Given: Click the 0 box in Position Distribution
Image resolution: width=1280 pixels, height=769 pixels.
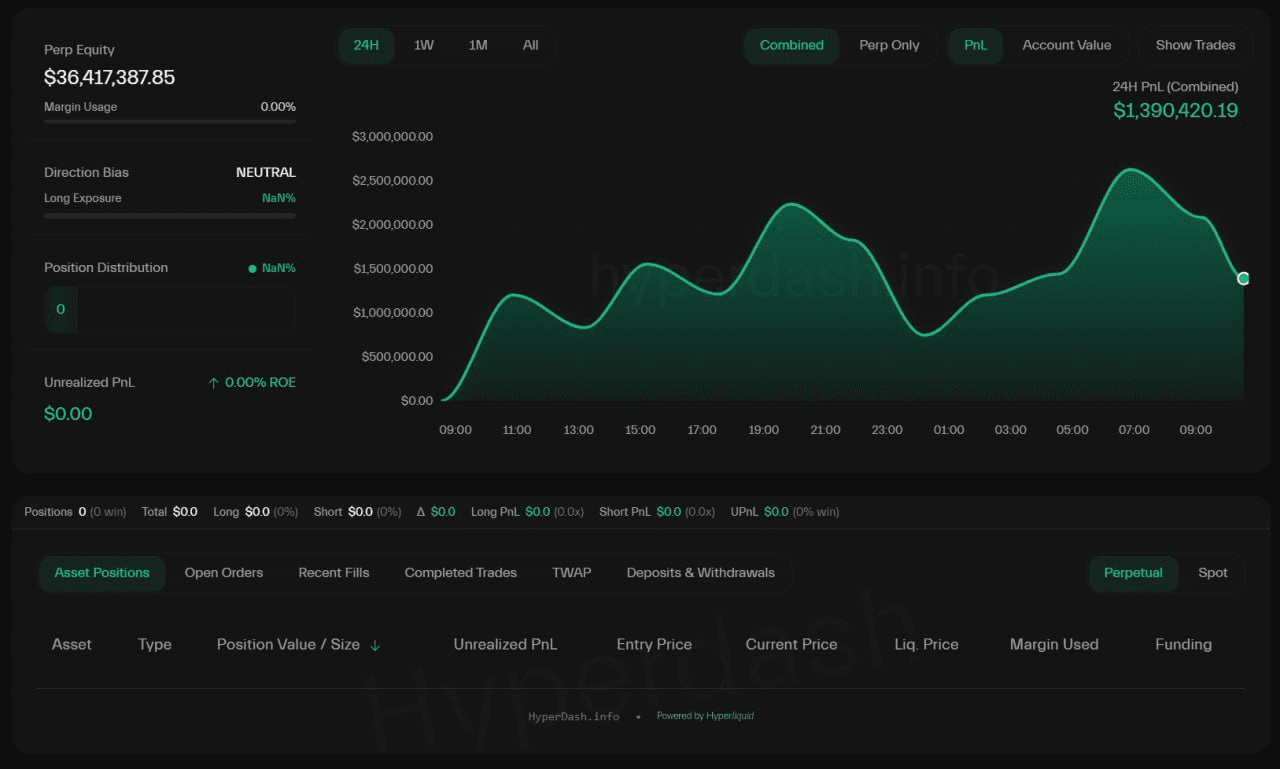Looking at the screenshot, I should coord(61,310).
